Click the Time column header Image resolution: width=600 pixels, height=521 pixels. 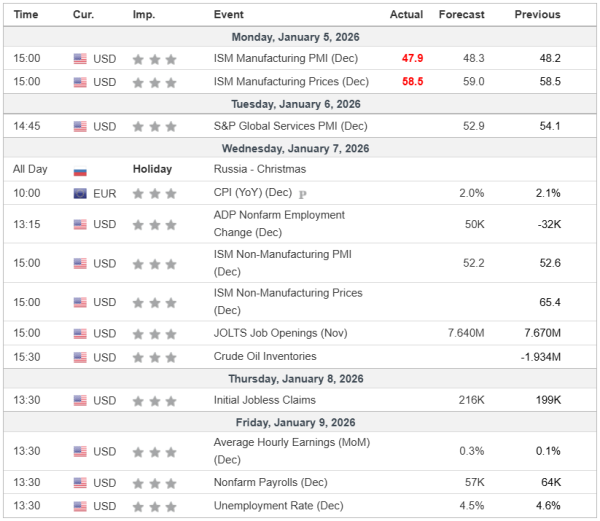(27, 15)
